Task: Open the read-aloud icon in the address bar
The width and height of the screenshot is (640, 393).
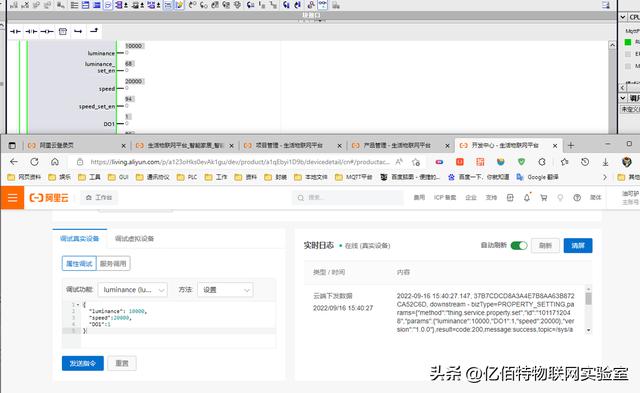Action: 399,162
